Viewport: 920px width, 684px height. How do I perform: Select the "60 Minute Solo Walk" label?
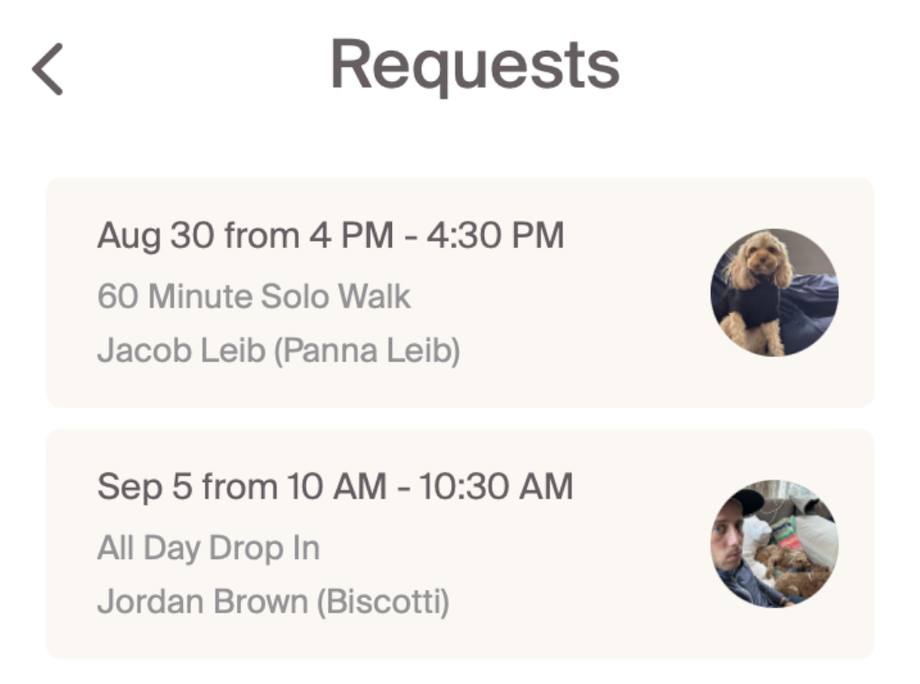tap(254, 296)
